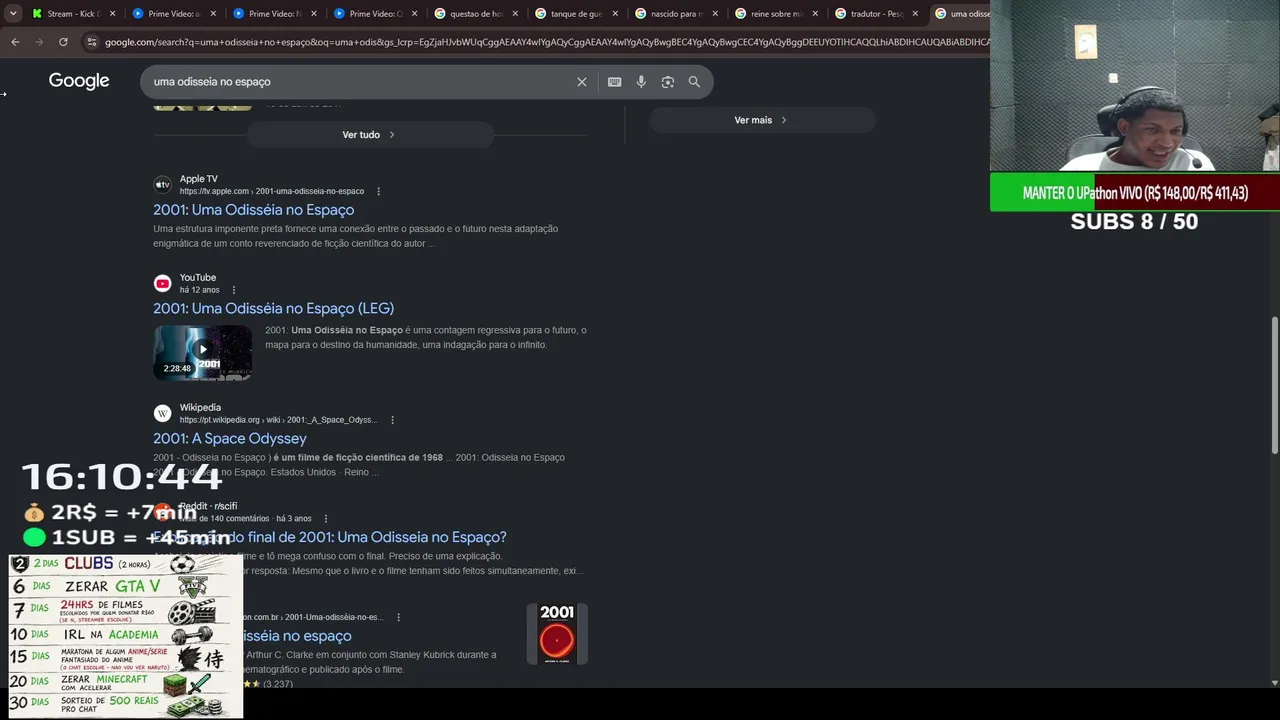Close the 'reine sobre mi' tab
Image resolution: width=1280 pixels, height=720 pixels.
tap(815, 14)
